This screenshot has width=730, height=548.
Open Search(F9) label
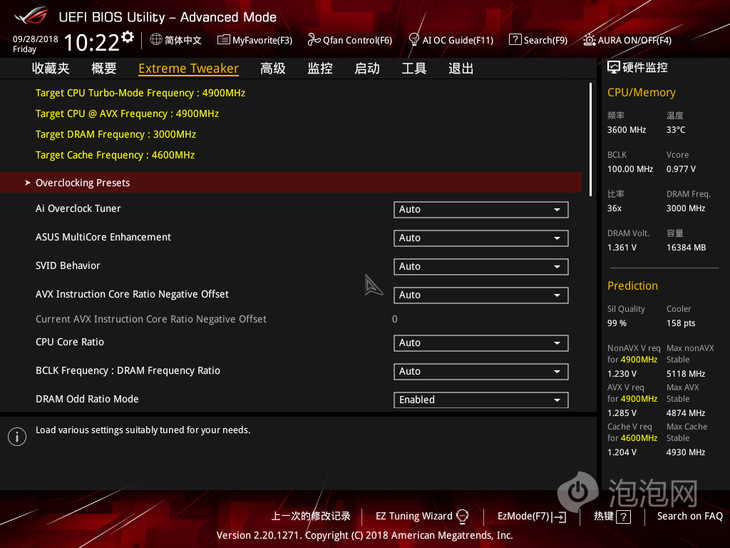545,41
